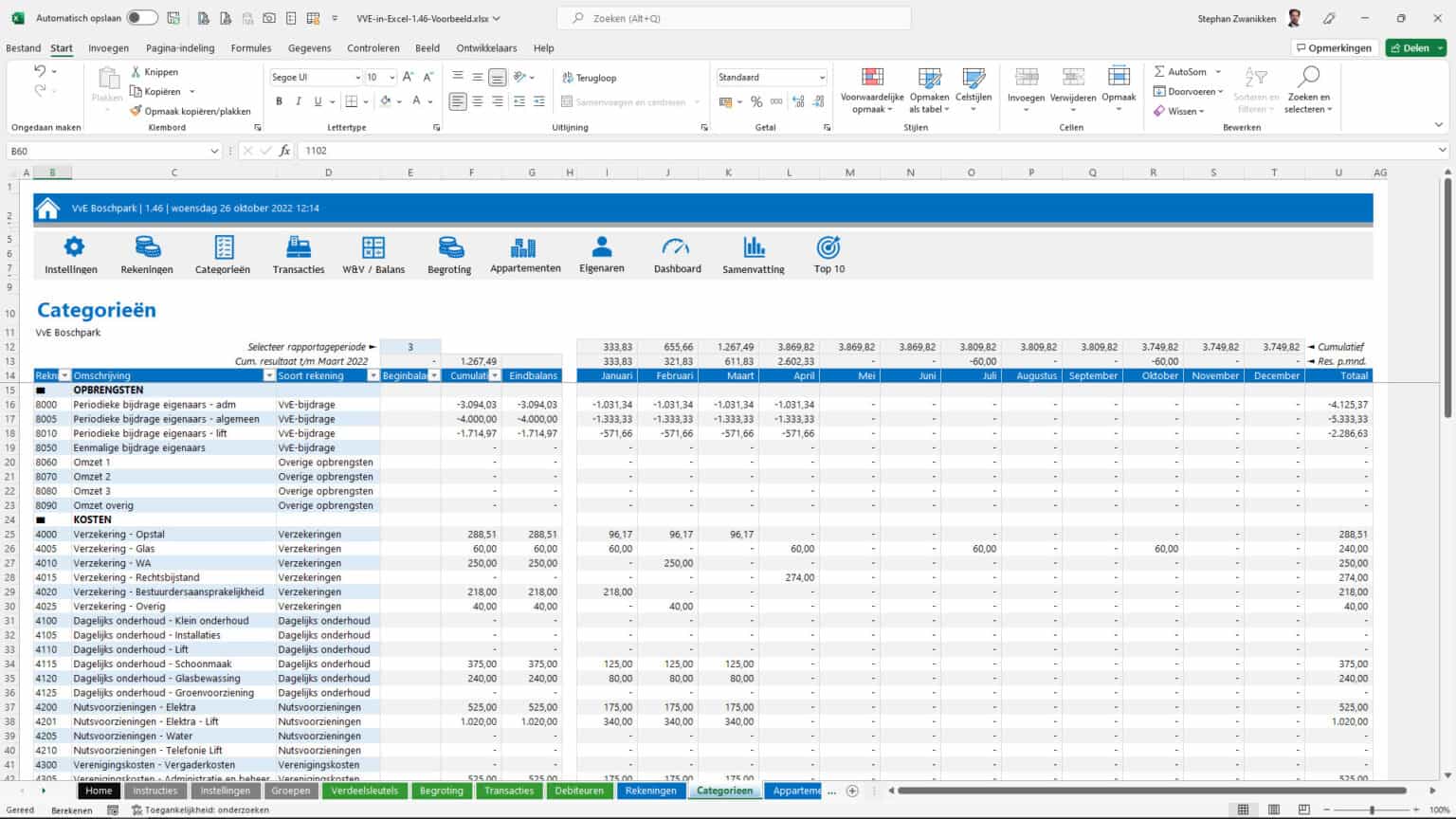Viewport: 1456px width, 819px height.
Task: Open the Verdeelsleutels sheet tab
Action: pos(364,790)
